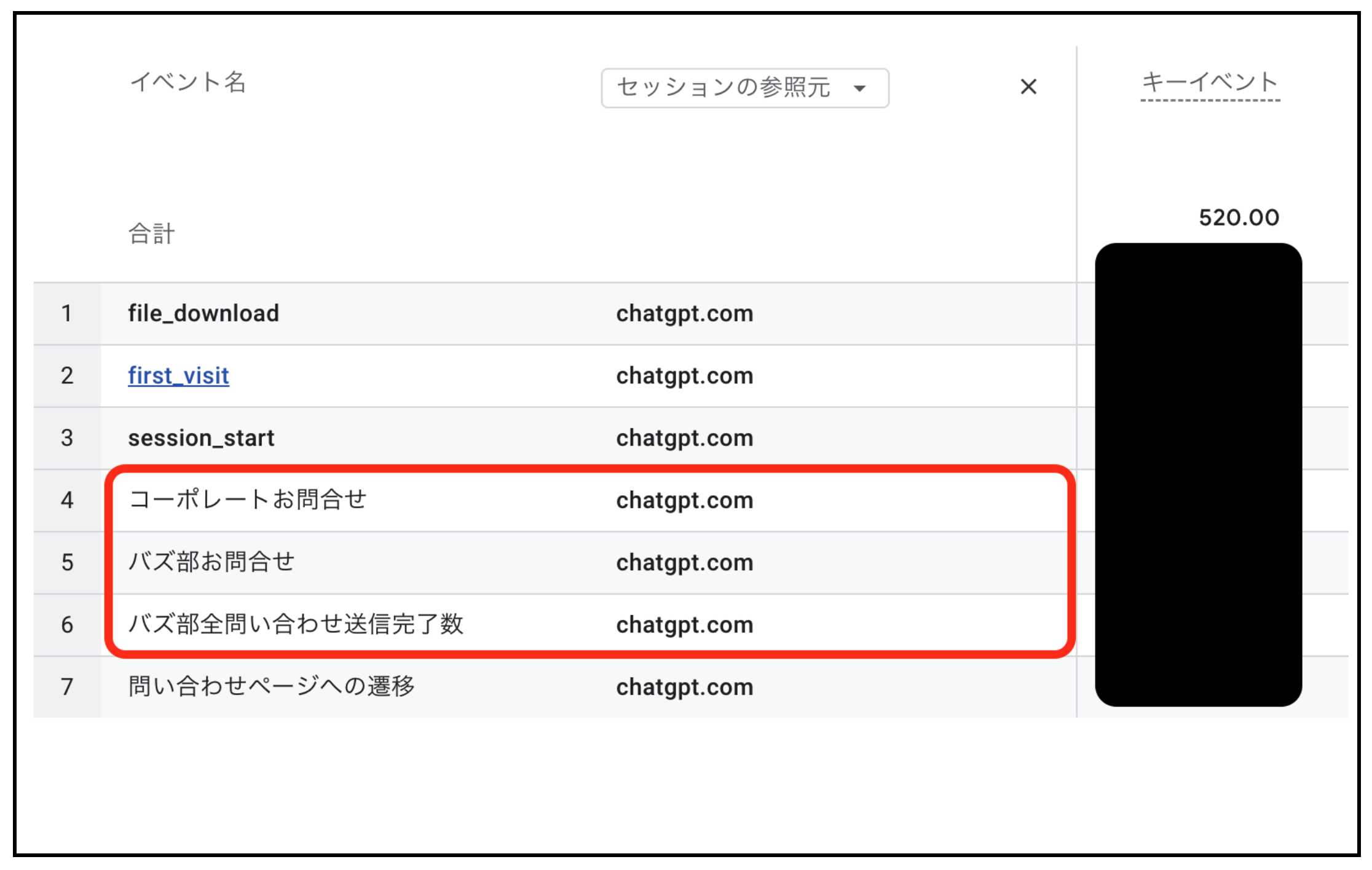Open the セッションの参照元 dropdown
This screenshot has width=1372, height=870.
pyautogui.click(x=723, y=88)
